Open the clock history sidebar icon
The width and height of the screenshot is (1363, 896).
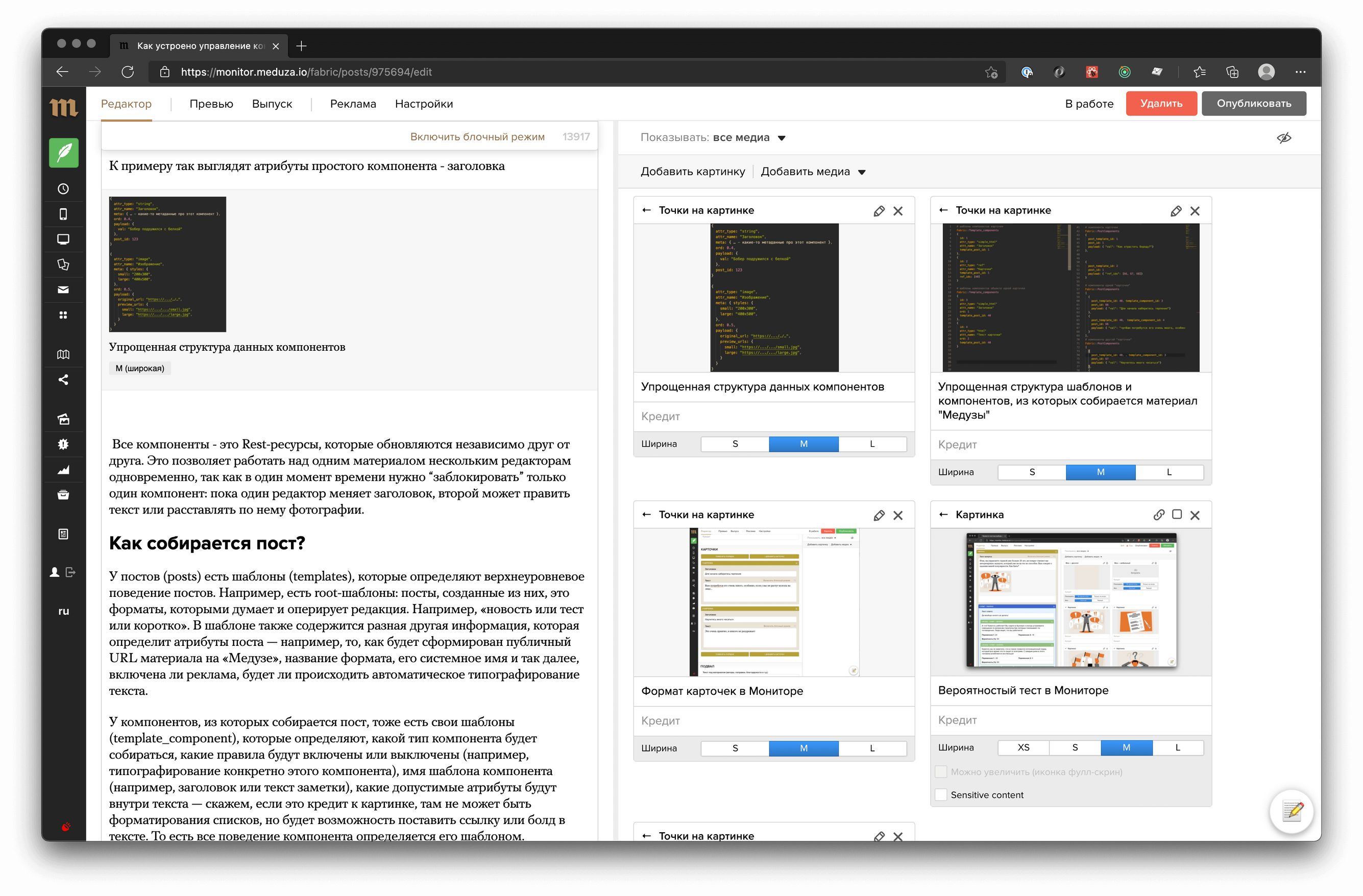(x=64, y=189)
